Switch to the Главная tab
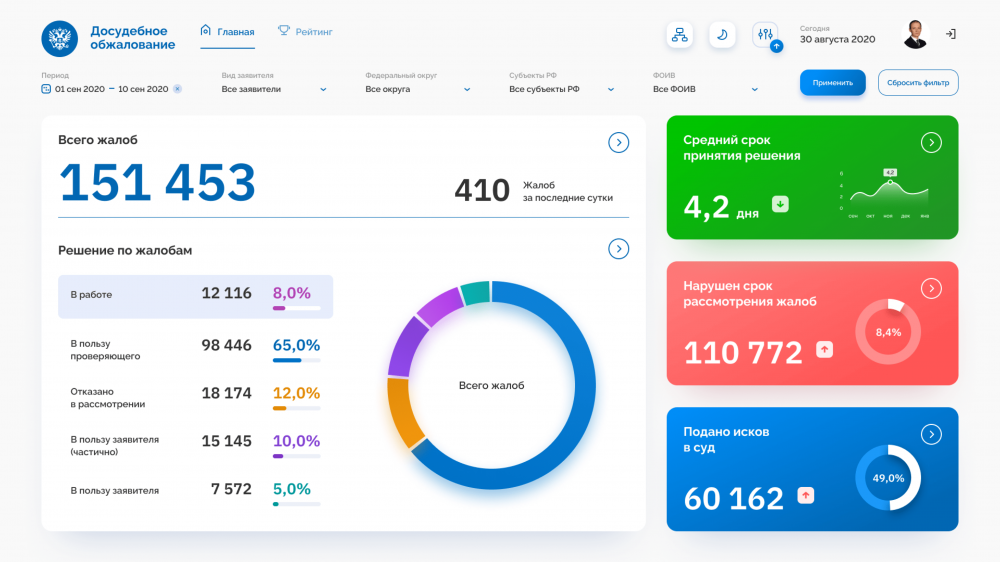 228,32
